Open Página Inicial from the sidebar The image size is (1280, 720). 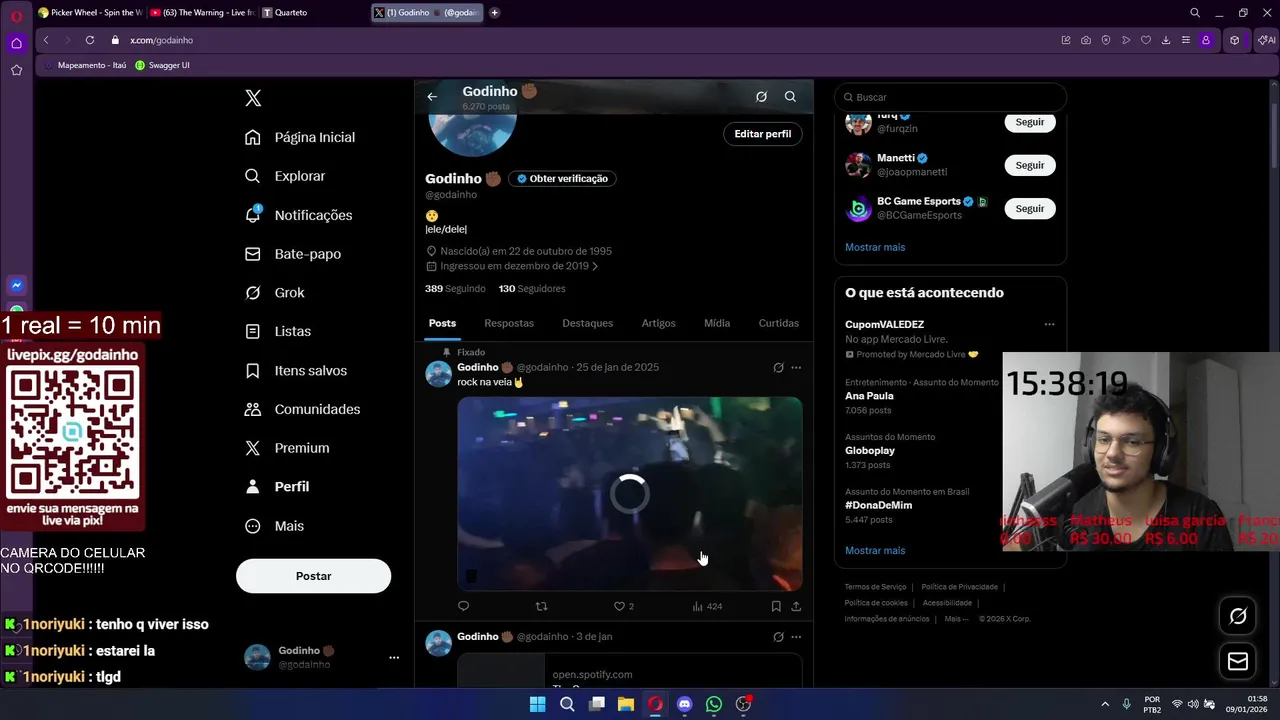pyautogui.click(x=300, y=137)
